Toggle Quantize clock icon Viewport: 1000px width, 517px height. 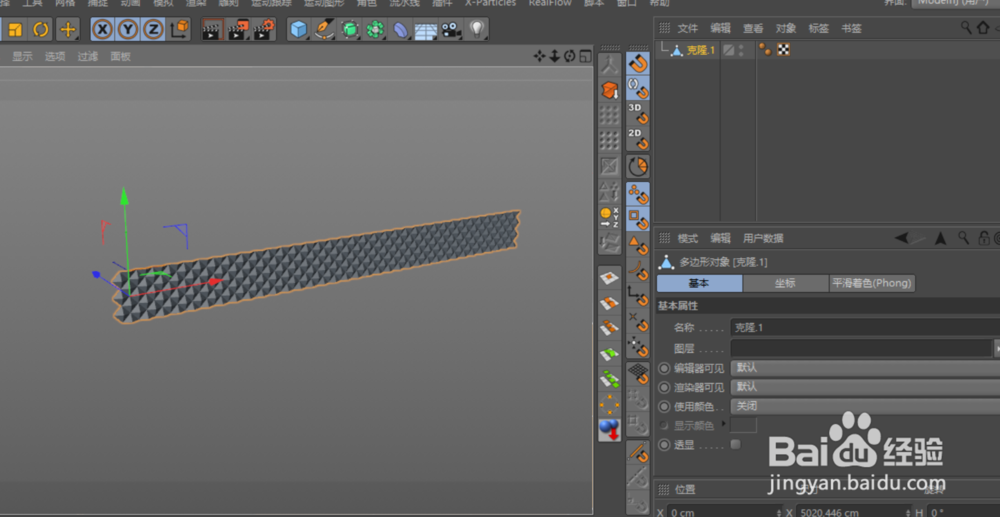[638, 166]
